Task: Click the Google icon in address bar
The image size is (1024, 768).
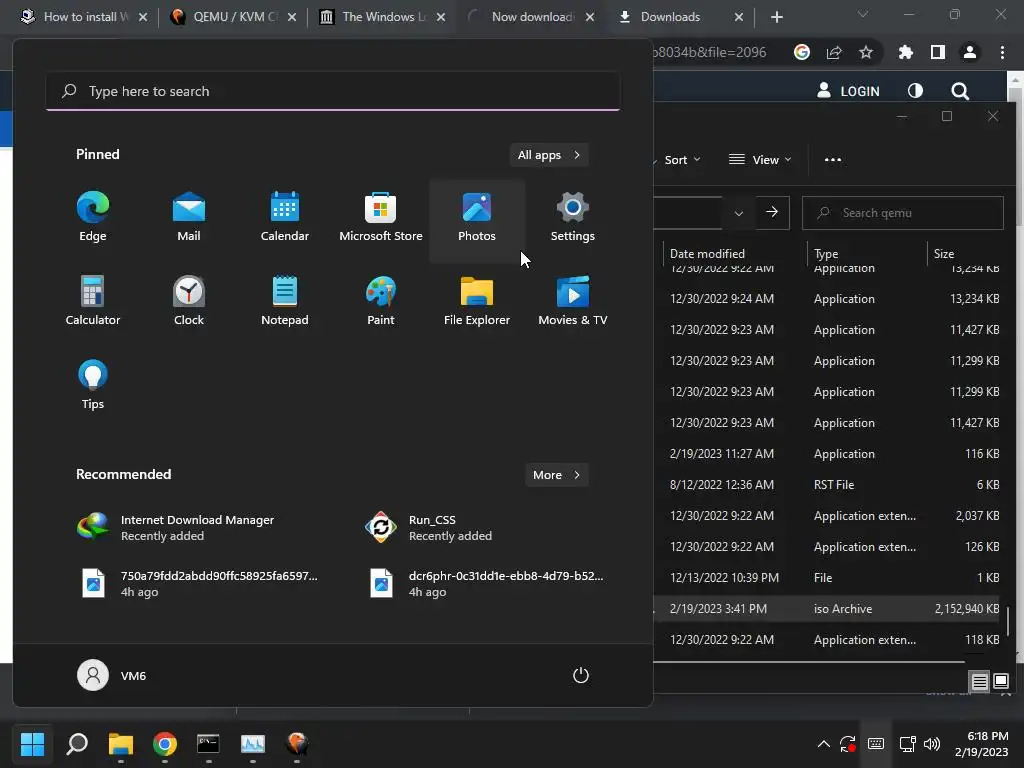Action: click(802, 52)
